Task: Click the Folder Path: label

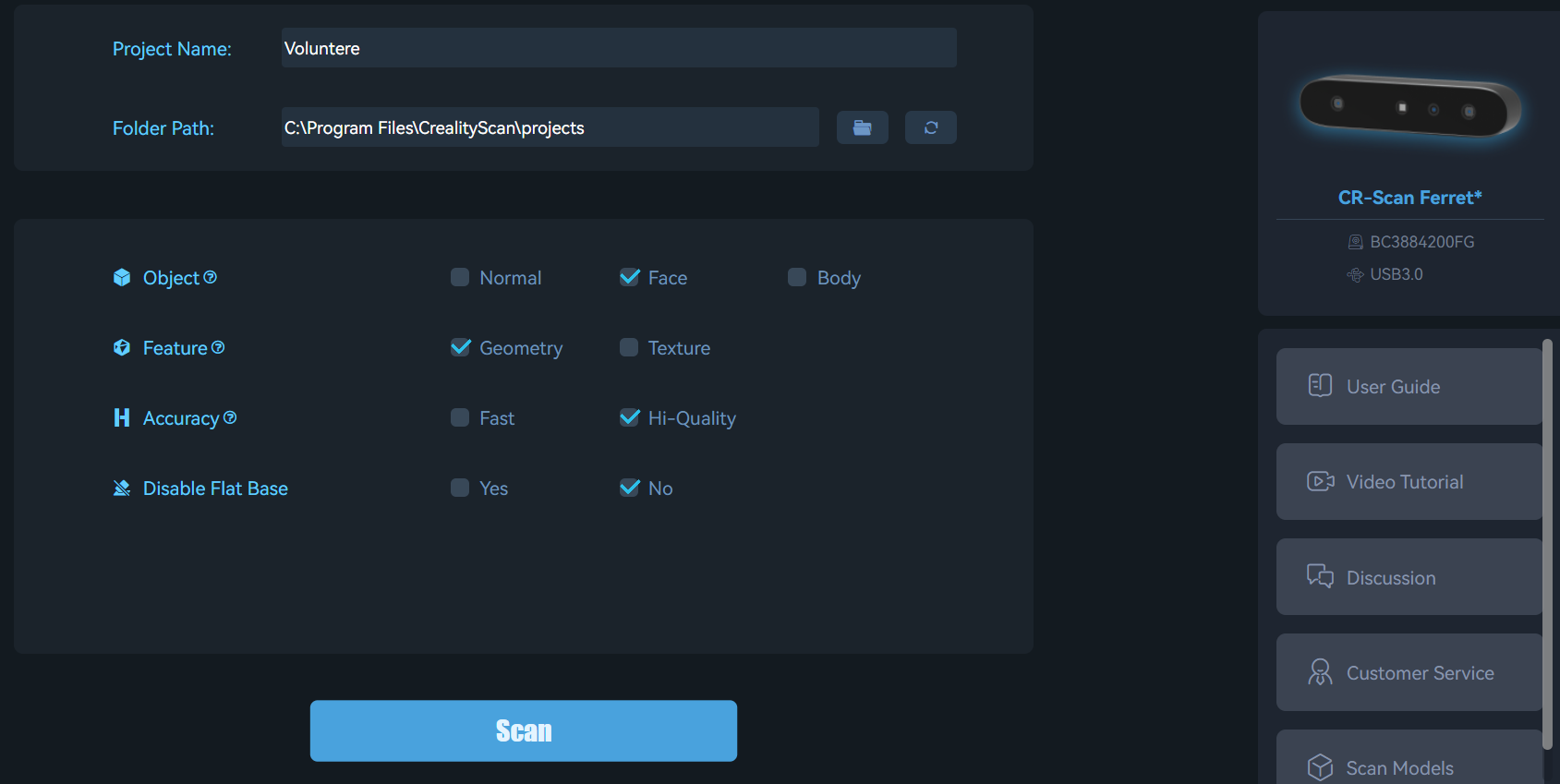Action: coord(163,128)
